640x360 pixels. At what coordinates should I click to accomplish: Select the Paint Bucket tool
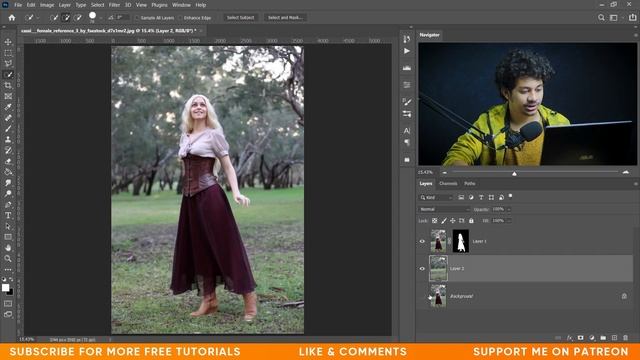click(8, 172)
